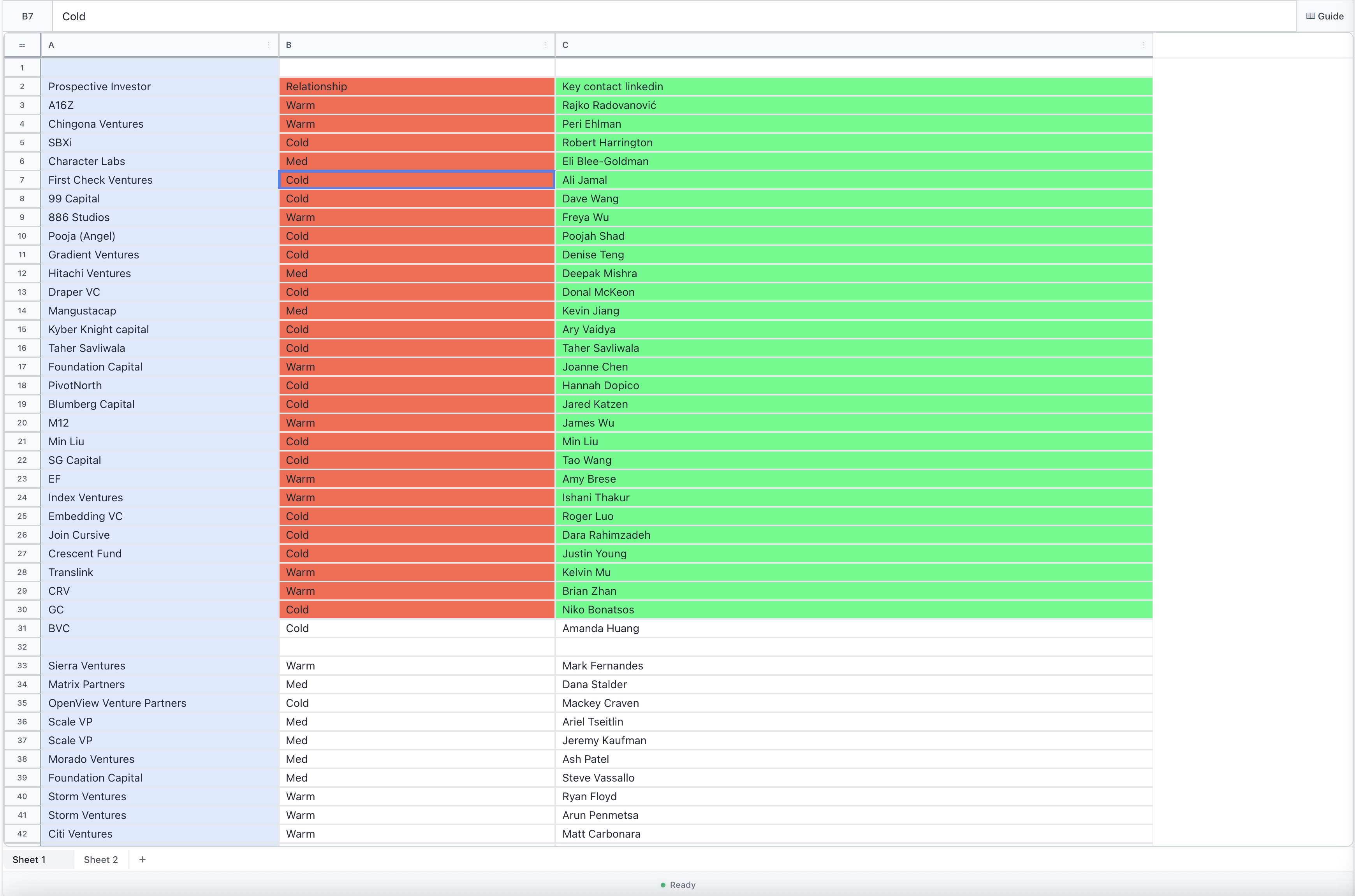This screenshot has height=896, width=1355.
Task: Select 'Join Cursive' cell
Action: pyautogui.click(x=160, y=535)
